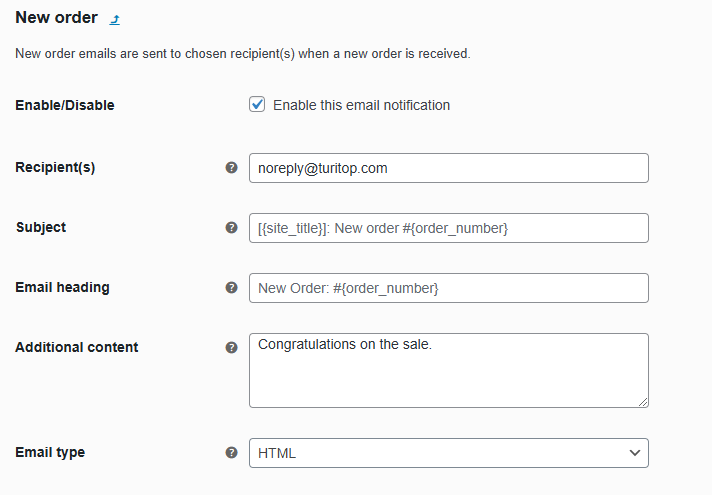Screen dimensions: 712x495
Task: Uncheck the email notification checkbox
Action: coord(257,104)
